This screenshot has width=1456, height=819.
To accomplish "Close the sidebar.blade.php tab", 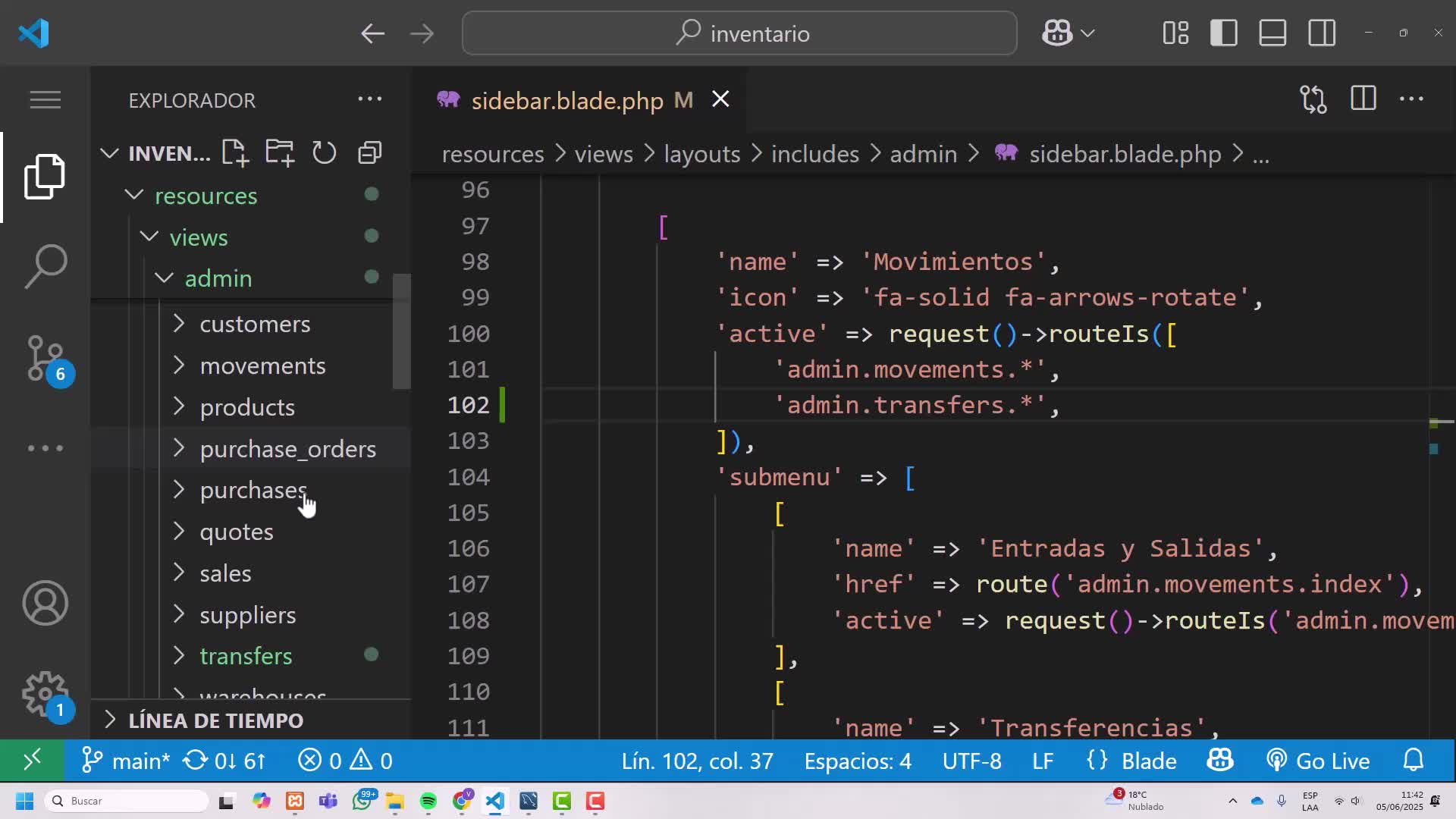I will 720,99.
